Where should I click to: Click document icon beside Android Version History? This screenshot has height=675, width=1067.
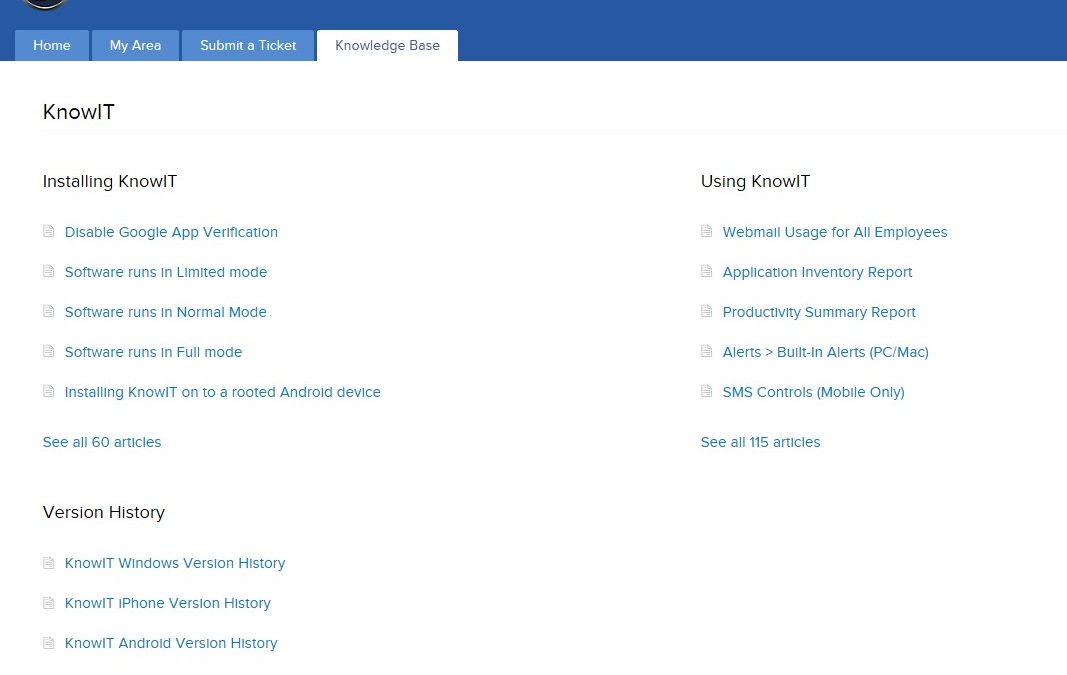pos(48,643)
